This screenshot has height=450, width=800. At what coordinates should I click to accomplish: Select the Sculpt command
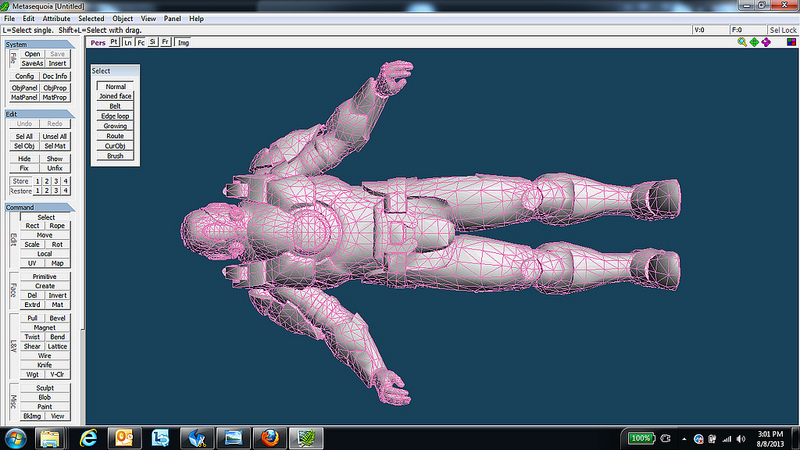(44, 388)
